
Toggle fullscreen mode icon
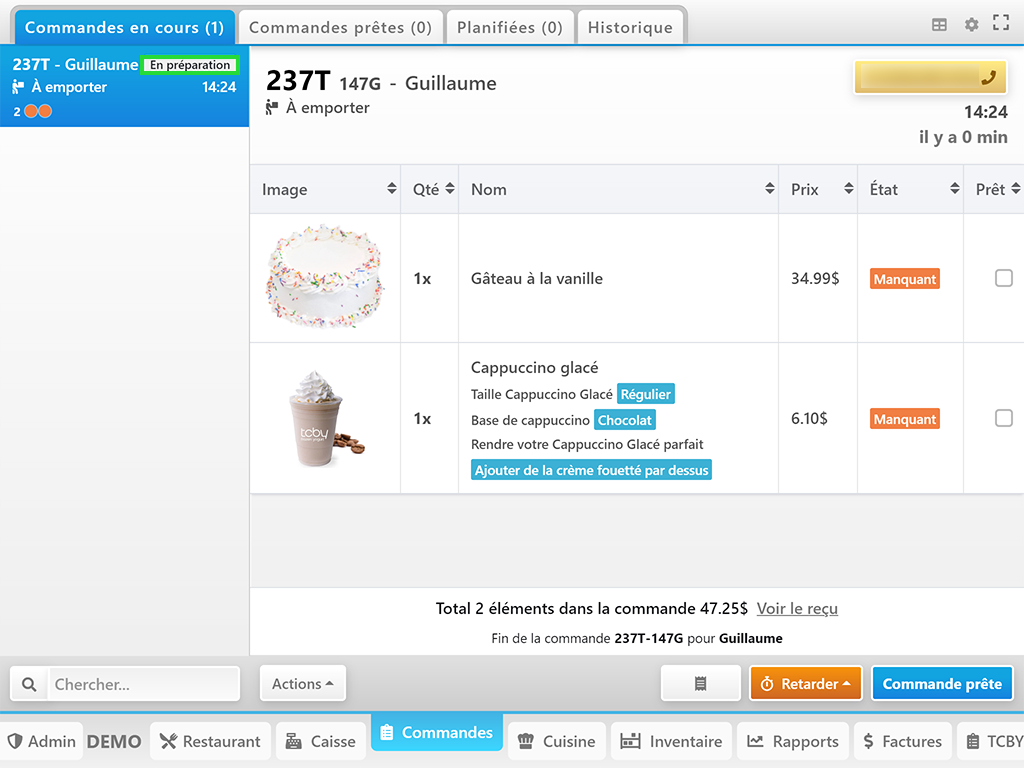point(1000,24)
